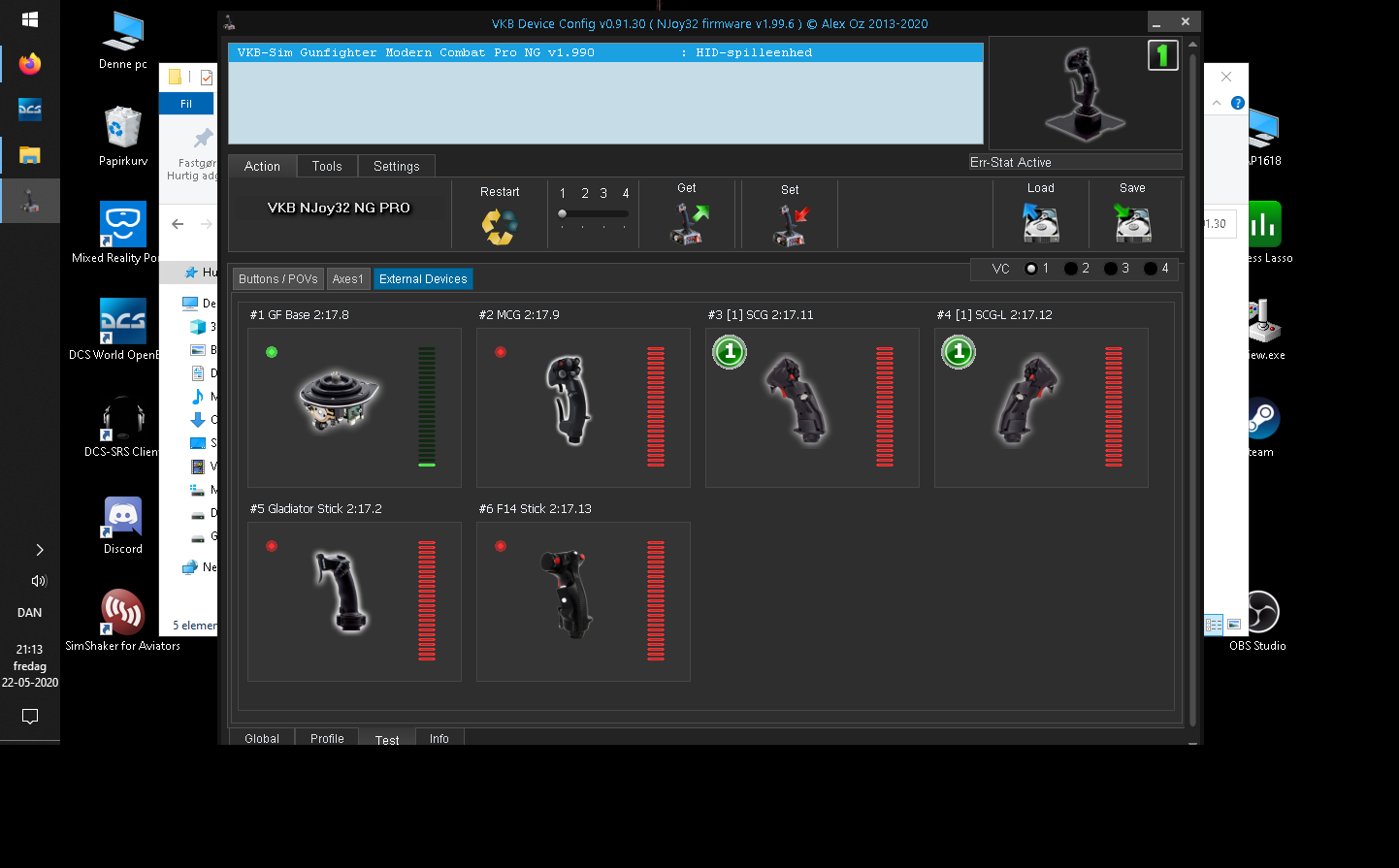1399x868 pixels.
Task: Select the GF Base device image
Action: [x=339, y=400]
